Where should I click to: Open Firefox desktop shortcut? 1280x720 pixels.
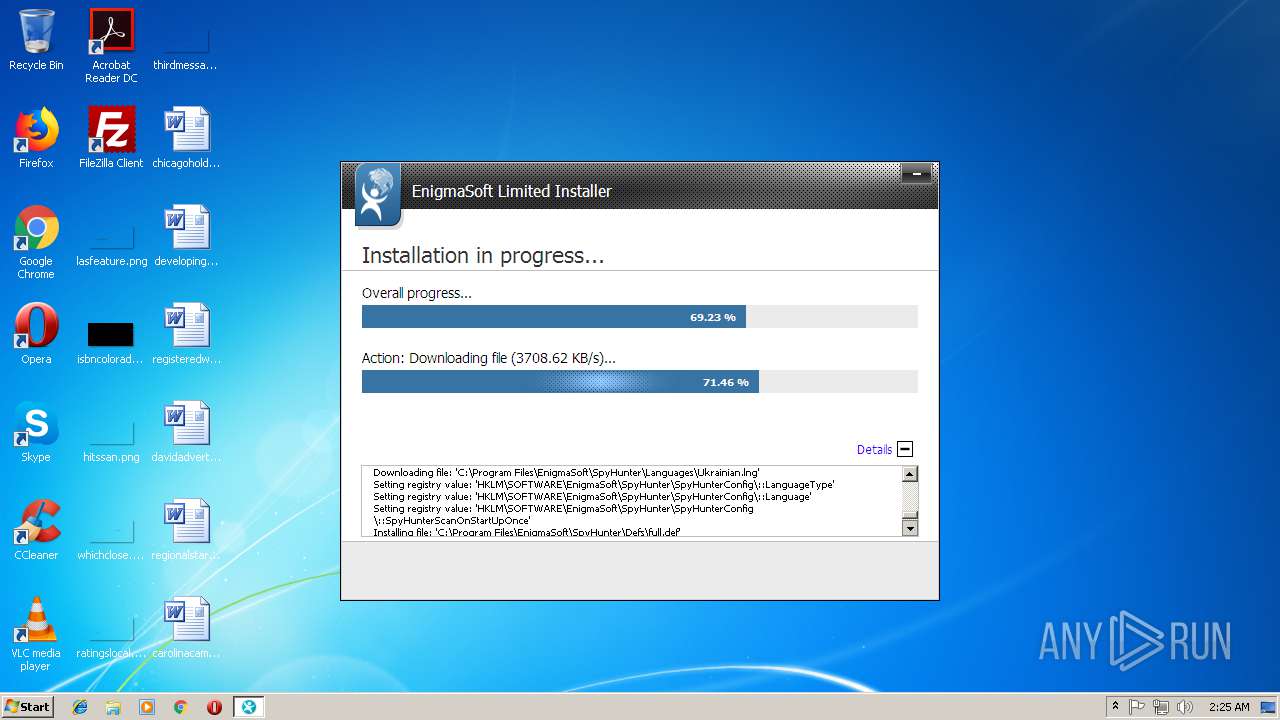tap(36, 138)
